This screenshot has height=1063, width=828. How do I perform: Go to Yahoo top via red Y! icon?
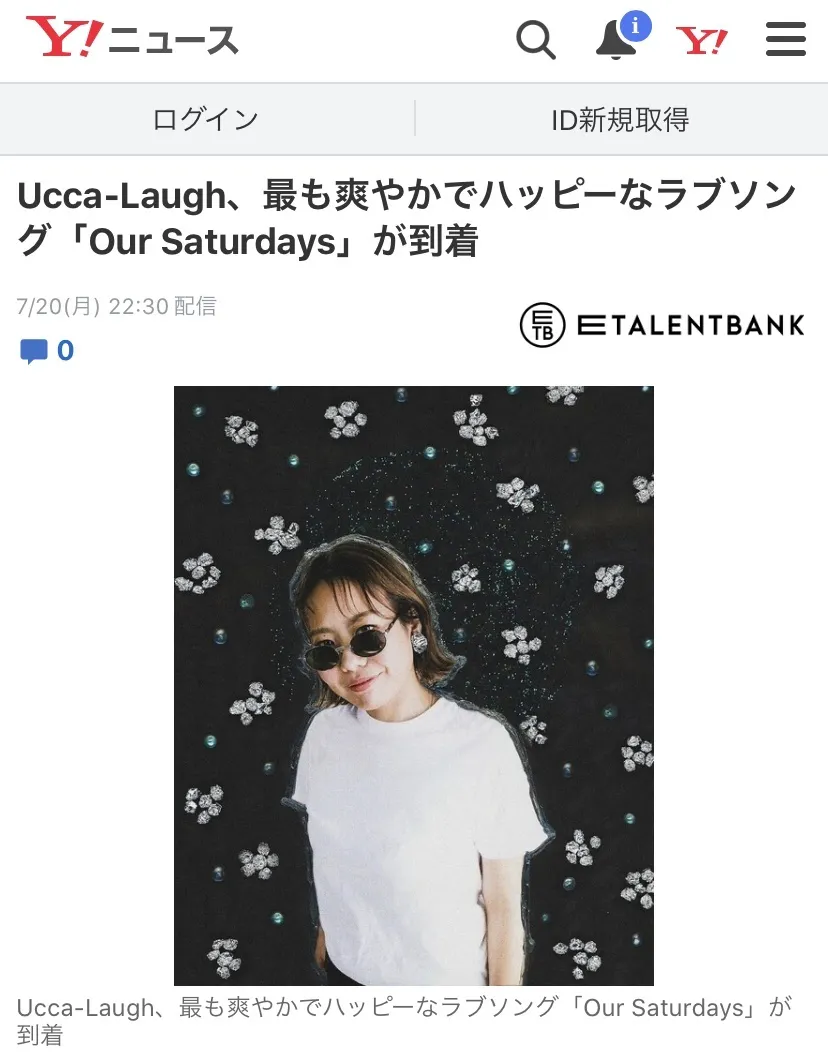702,41
